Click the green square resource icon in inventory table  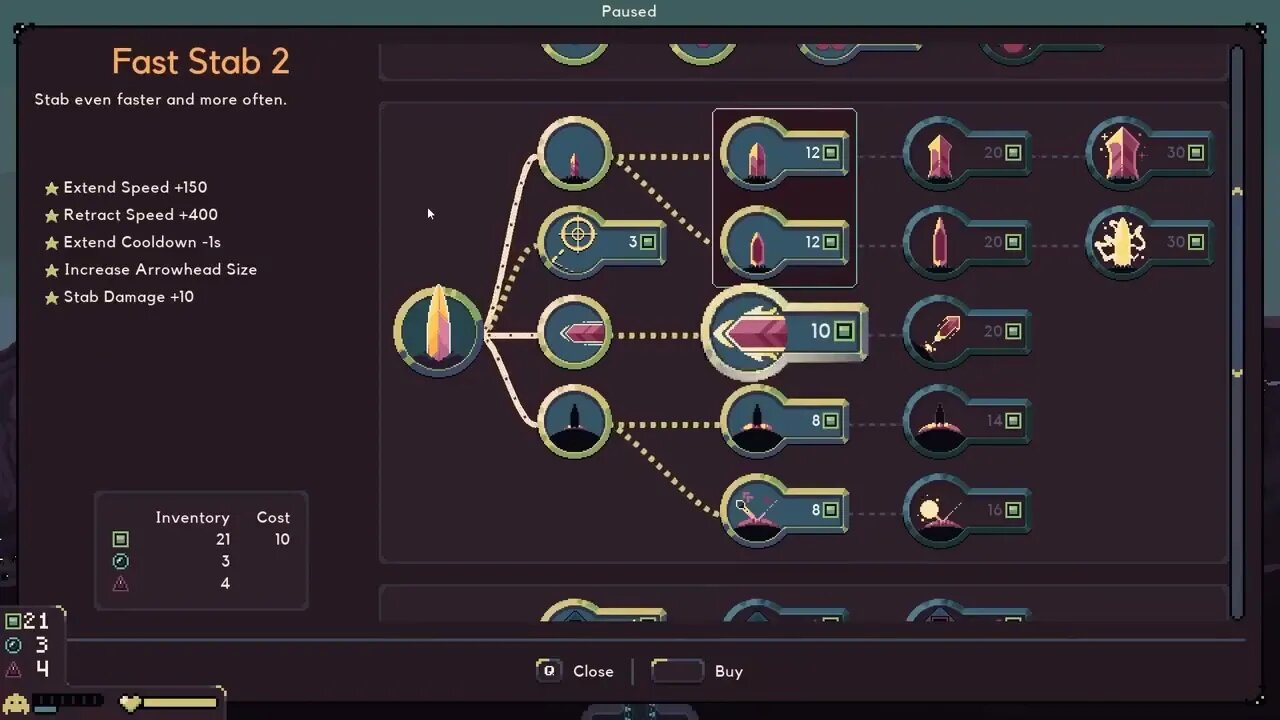click(121, 539)
